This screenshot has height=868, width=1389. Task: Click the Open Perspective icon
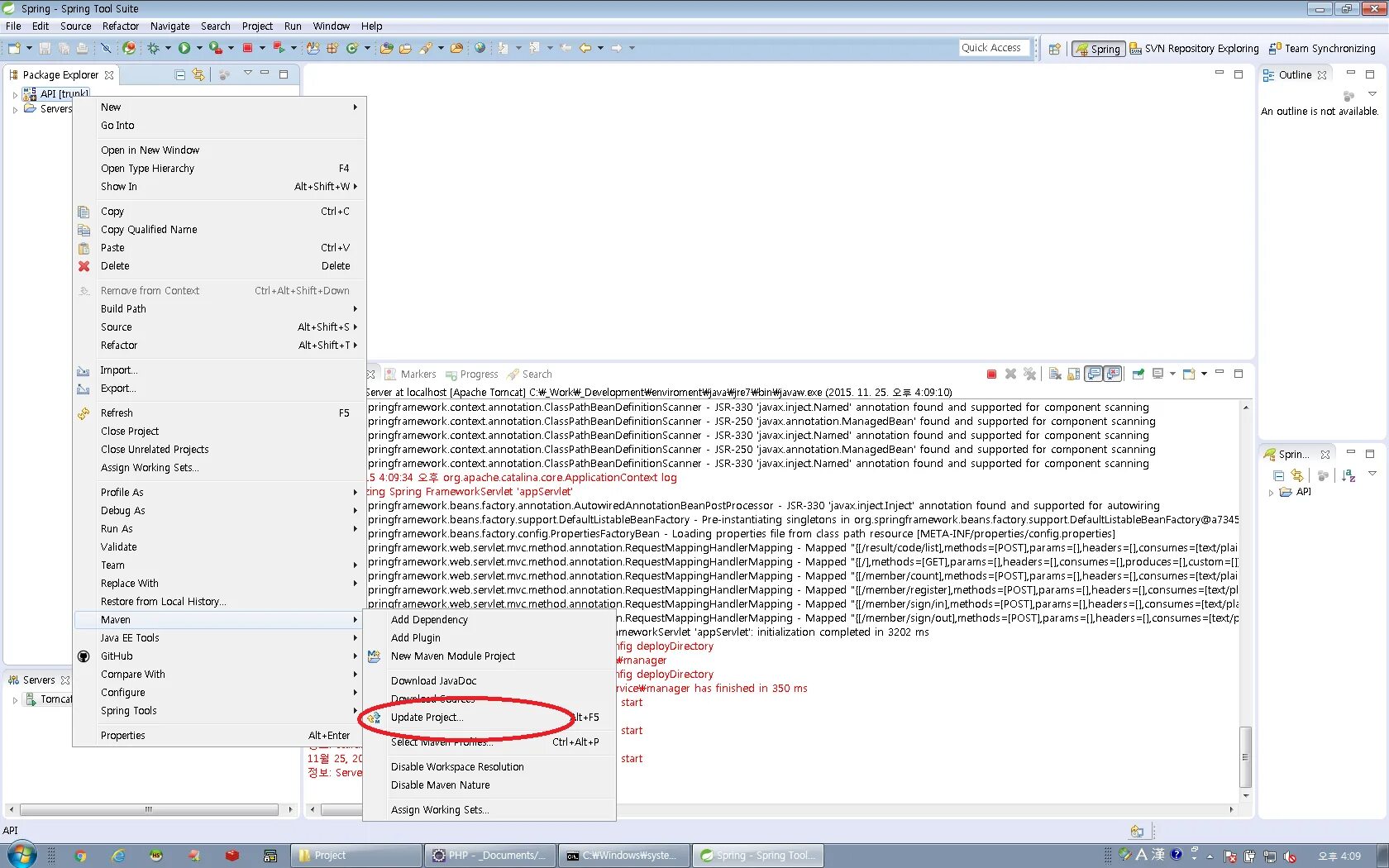click(1054, 49)
